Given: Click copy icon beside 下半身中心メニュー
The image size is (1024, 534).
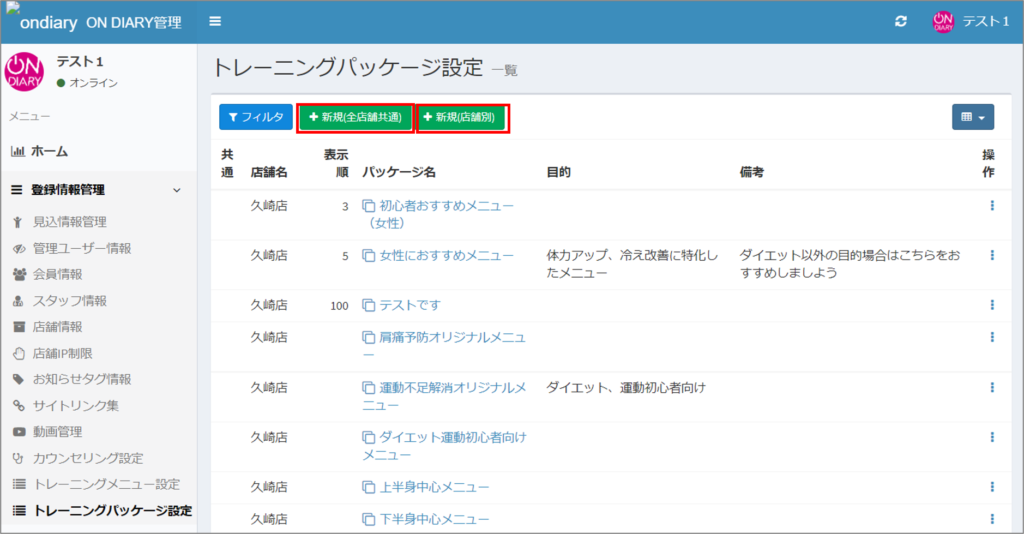Looking at the screenshot, I should (x=368, y=519).
